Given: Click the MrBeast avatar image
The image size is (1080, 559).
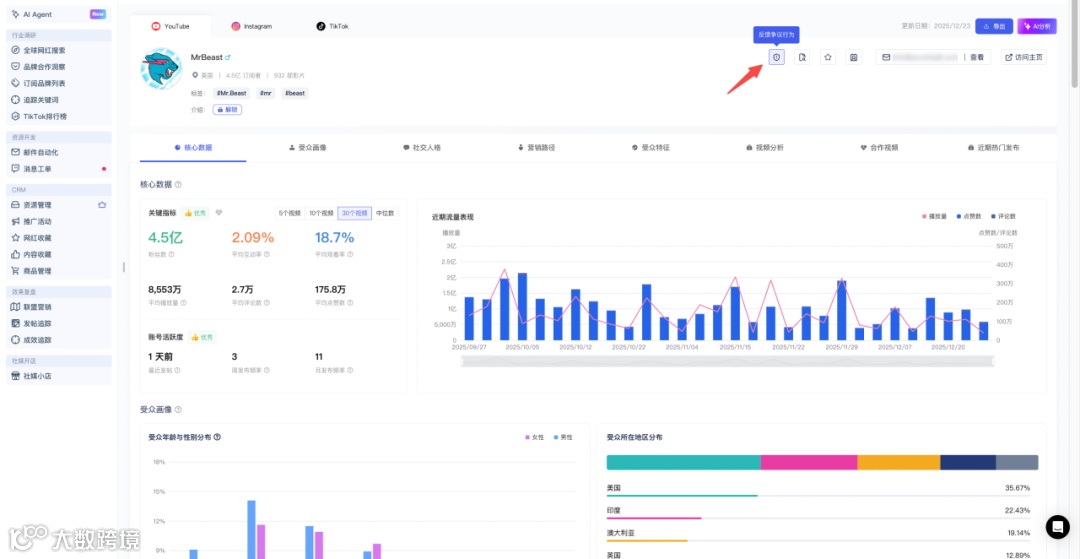Looking at the screenshot, I should [x=161, y=69].
